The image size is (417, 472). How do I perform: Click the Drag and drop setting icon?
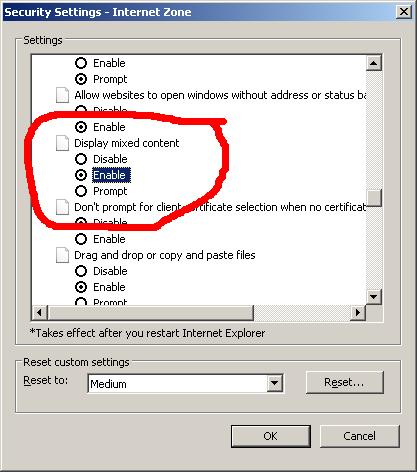(x=62, y=255)
